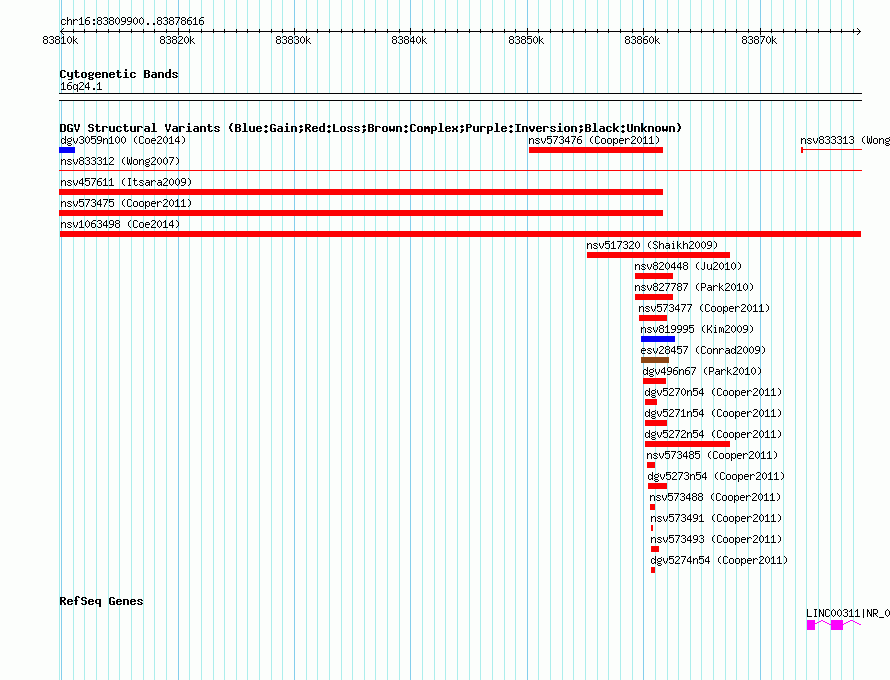
Task: Open the dgv3059n100 (Coe2014) label
Action: [x=123, y=140]
